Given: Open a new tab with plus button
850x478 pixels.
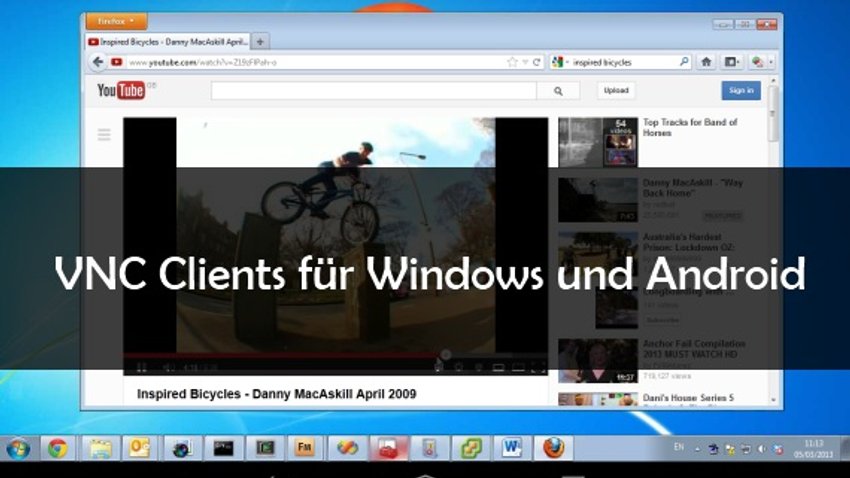Looking at the screenshot, I should [x=260, y=42].
